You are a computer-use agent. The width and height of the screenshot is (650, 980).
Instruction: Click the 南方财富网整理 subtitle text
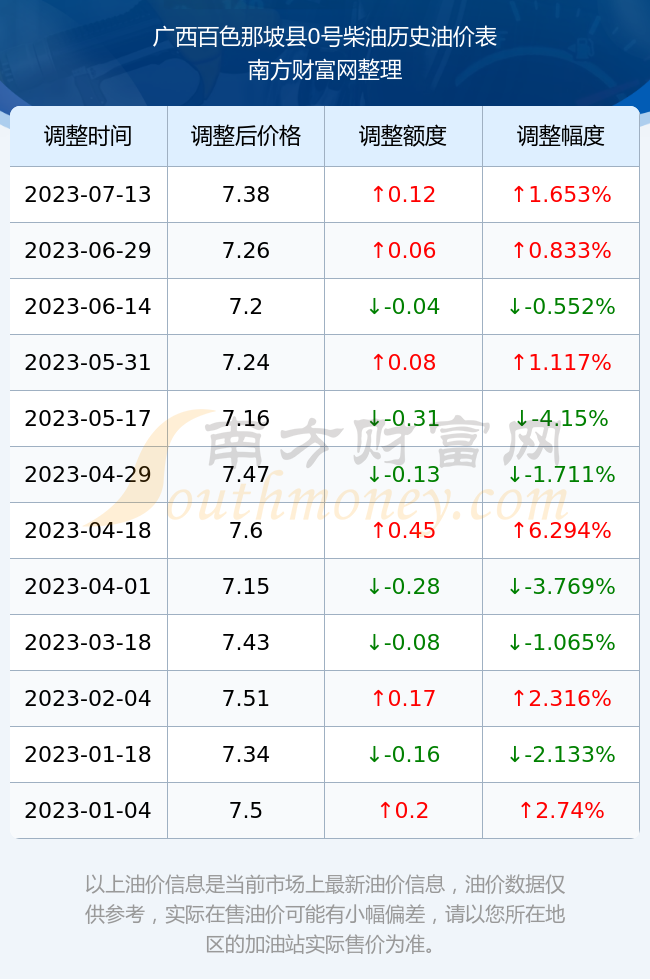(x=325, y=69)
